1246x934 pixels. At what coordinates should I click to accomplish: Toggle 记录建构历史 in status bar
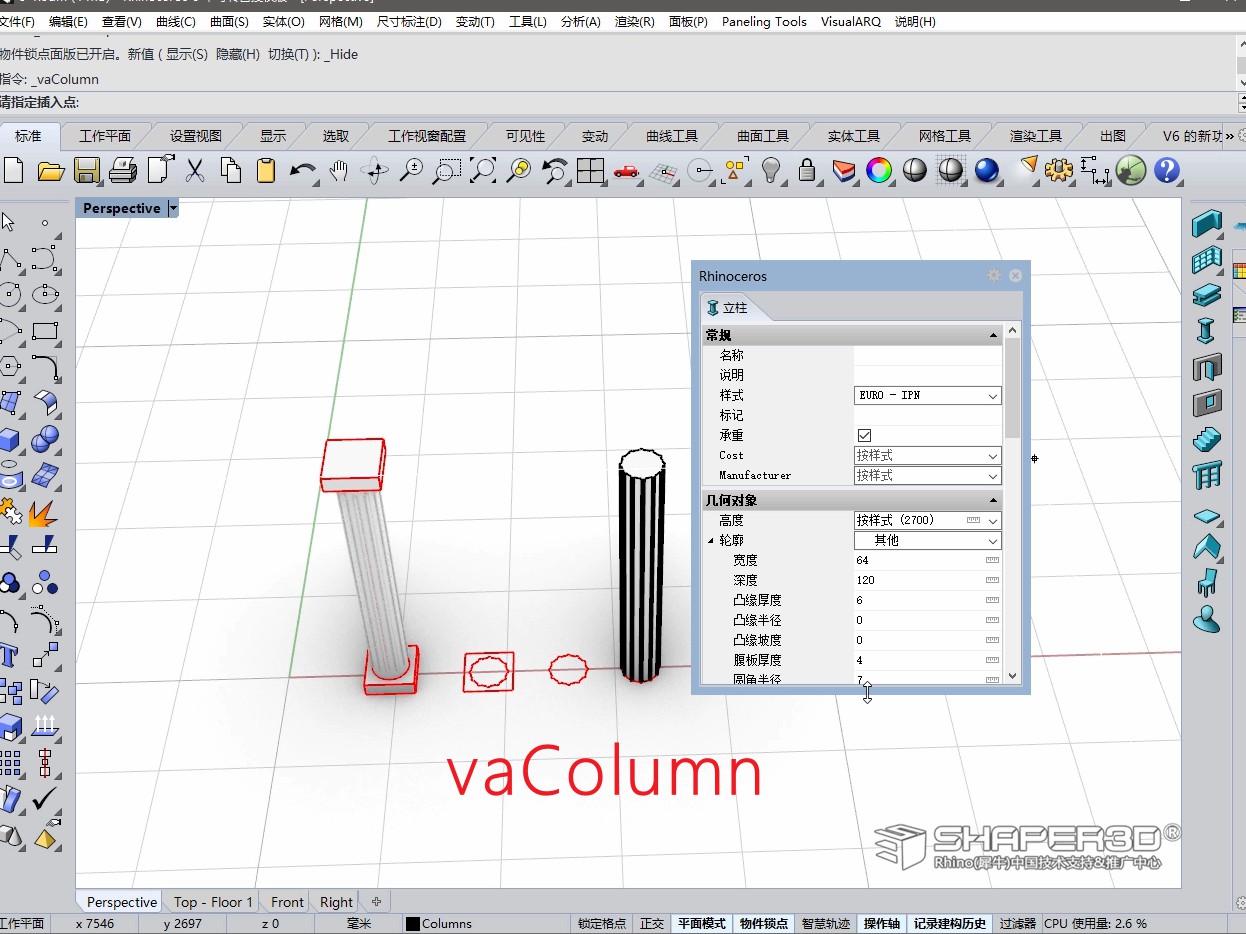[x=950, y=923]
